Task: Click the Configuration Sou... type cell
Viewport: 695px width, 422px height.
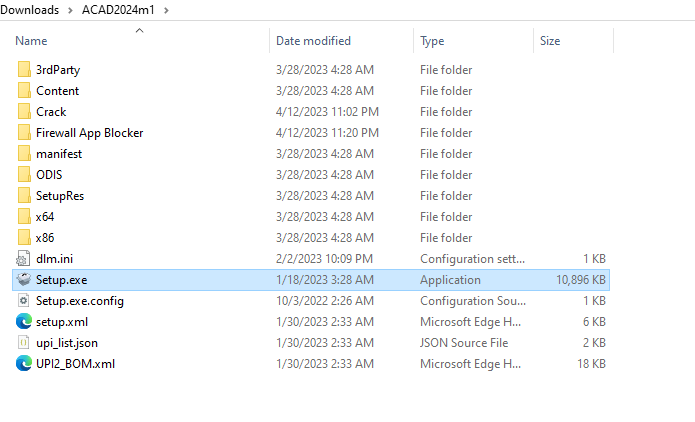Action: click(473, 301)
